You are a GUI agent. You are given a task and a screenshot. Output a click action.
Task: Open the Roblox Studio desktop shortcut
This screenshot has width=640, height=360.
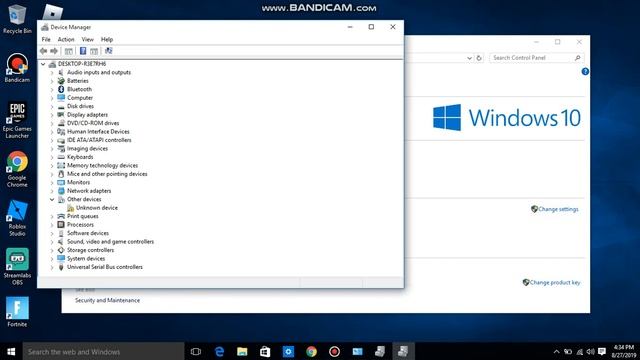click(17, 218)
